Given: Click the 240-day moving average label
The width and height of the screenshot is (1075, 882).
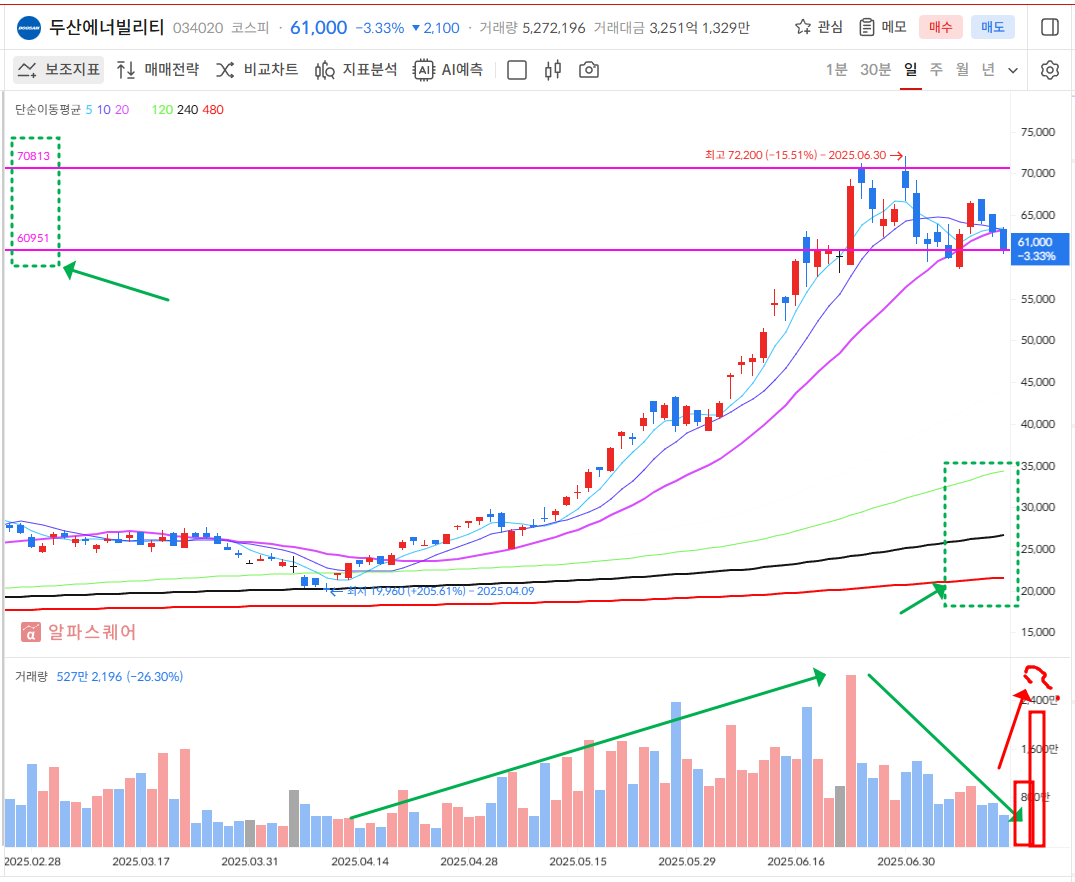Looking at the screenshot, I should pyautogui.click(x=187, y=110).
